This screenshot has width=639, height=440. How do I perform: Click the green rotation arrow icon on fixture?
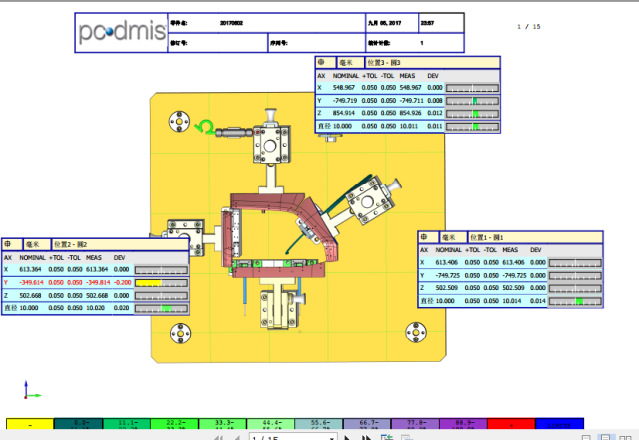tap(206, 126)
